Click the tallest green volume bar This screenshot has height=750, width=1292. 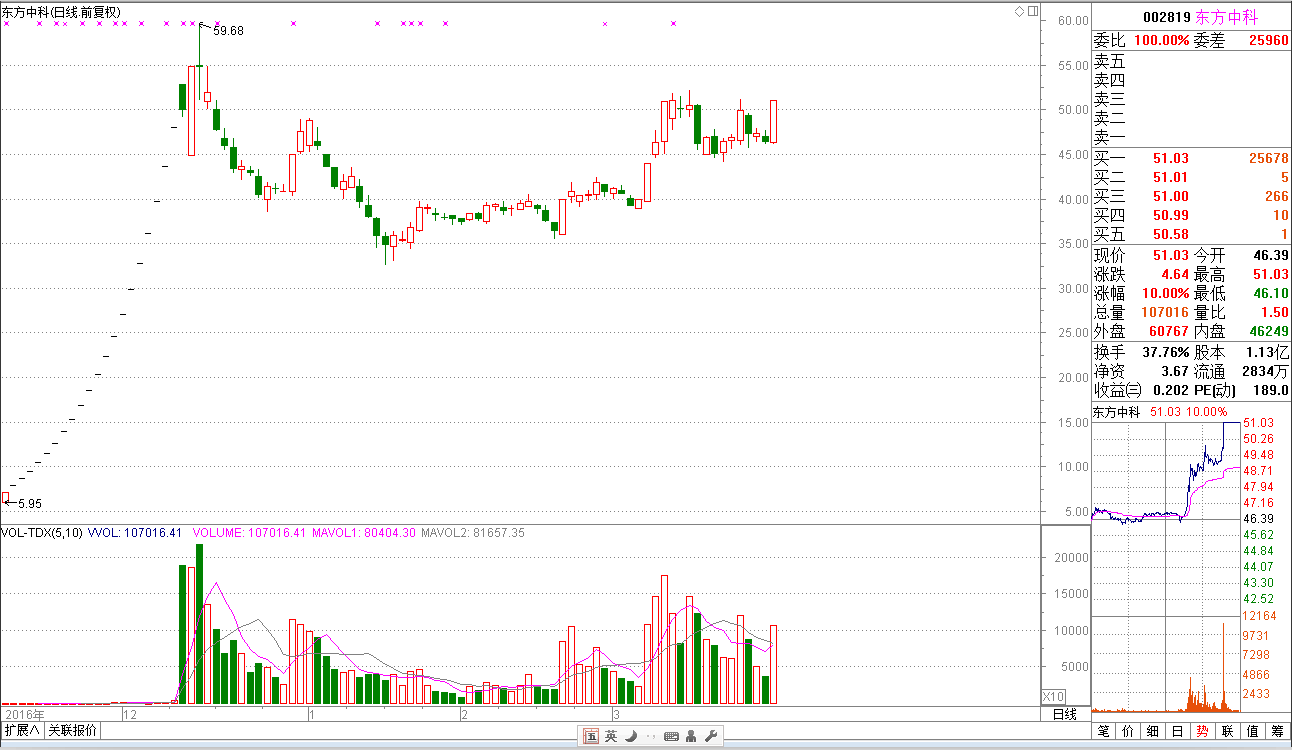[199, 624]
